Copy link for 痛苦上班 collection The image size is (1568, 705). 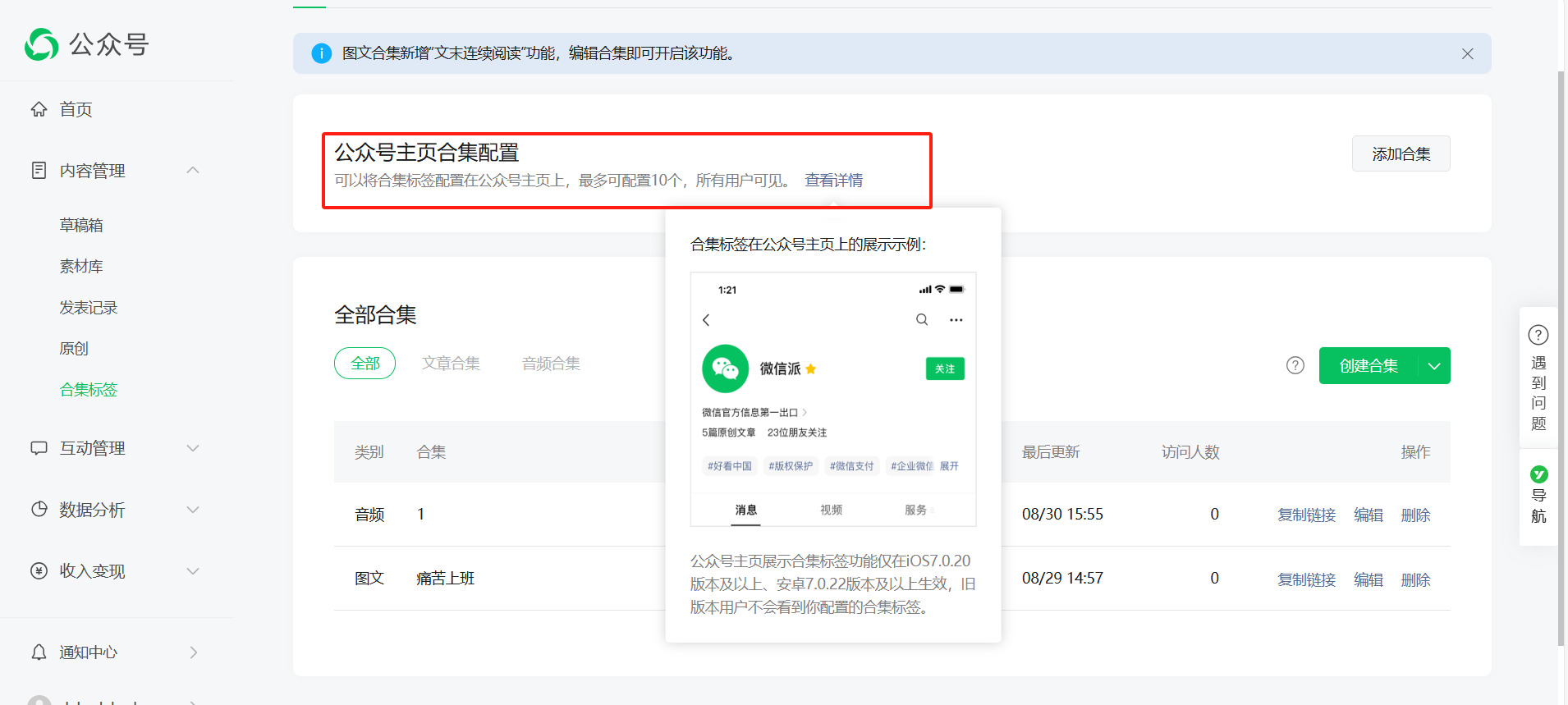pos(1306,579)
